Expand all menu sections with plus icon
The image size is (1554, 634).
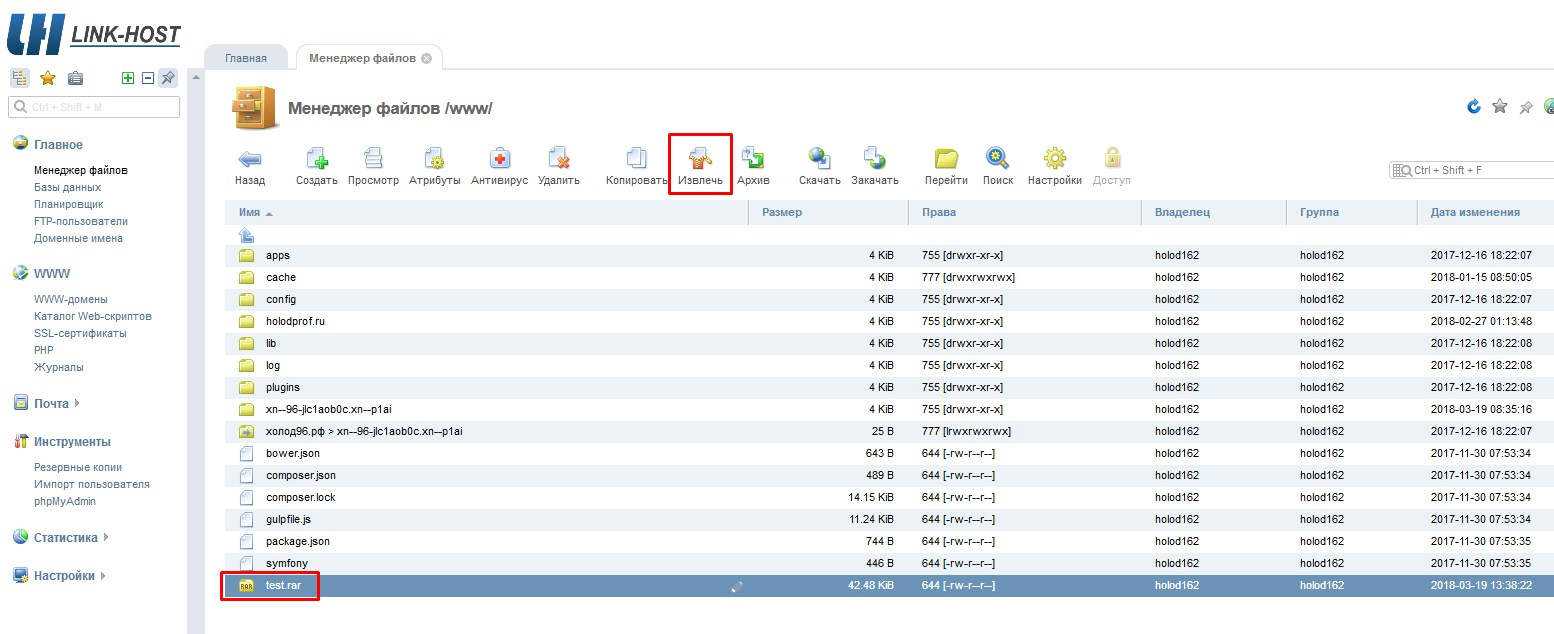point(128,78)
